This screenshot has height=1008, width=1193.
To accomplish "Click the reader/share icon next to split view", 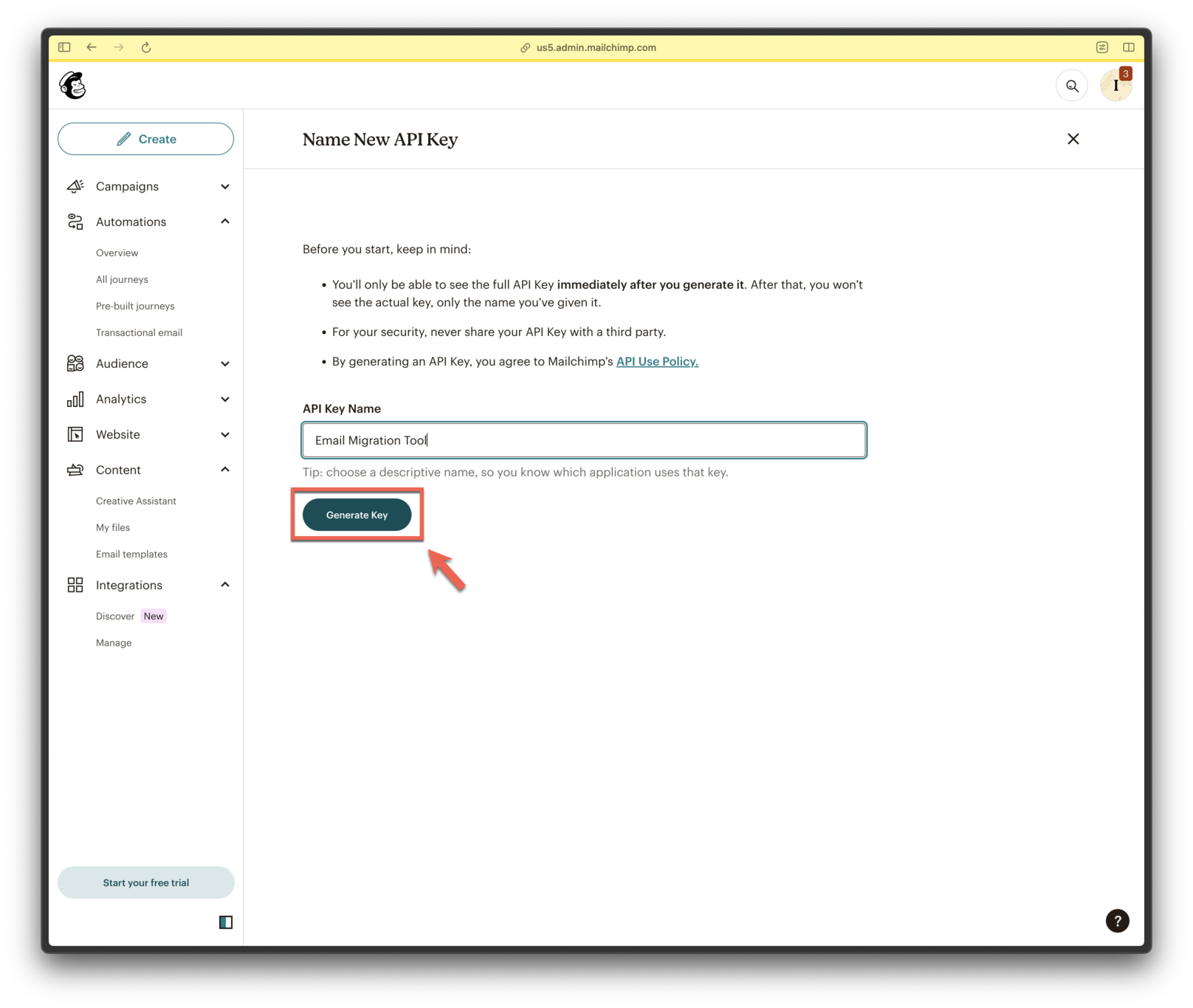I will pyautogui.click(x=1102, y=47).
